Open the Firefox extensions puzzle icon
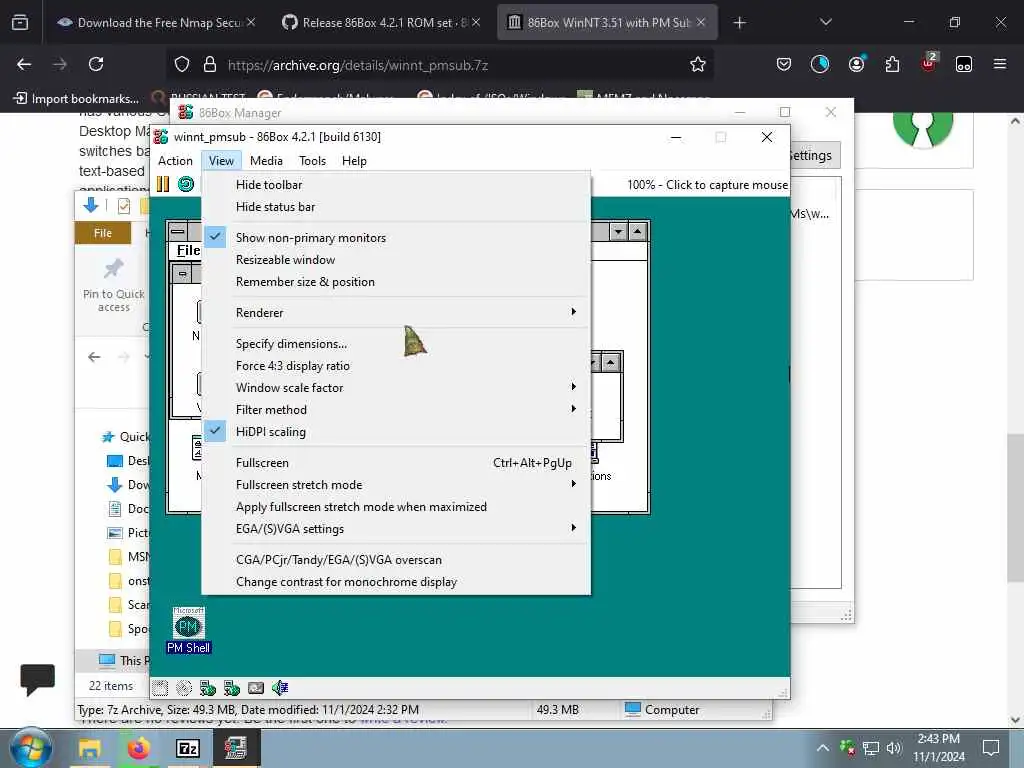The height and width of the screenshot is (768, 1024). [892, 64]
